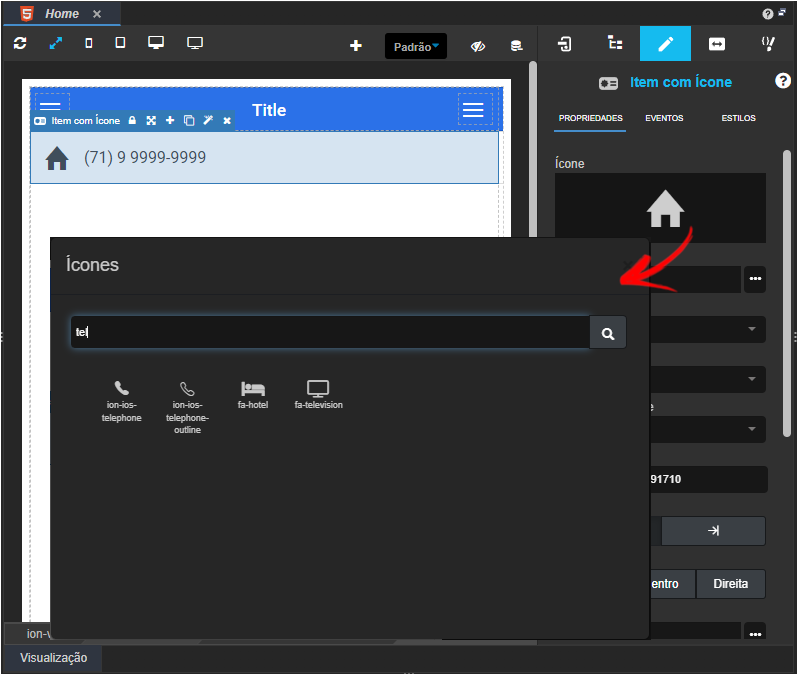798x675 pixels.
Task: Click the expand arrows in component toolbar
Action: click(x=151, y=121)
